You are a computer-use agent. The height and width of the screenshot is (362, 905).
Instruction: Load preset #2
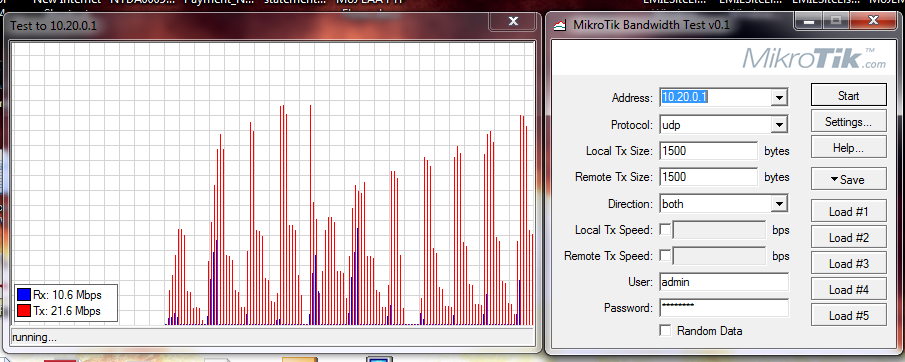coord(848,237)
